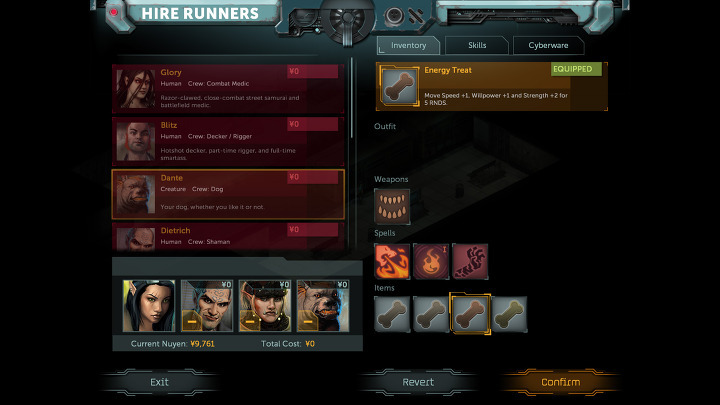
Task: Choose the claw swipe spell icon
Action: (x=470, y=261)
